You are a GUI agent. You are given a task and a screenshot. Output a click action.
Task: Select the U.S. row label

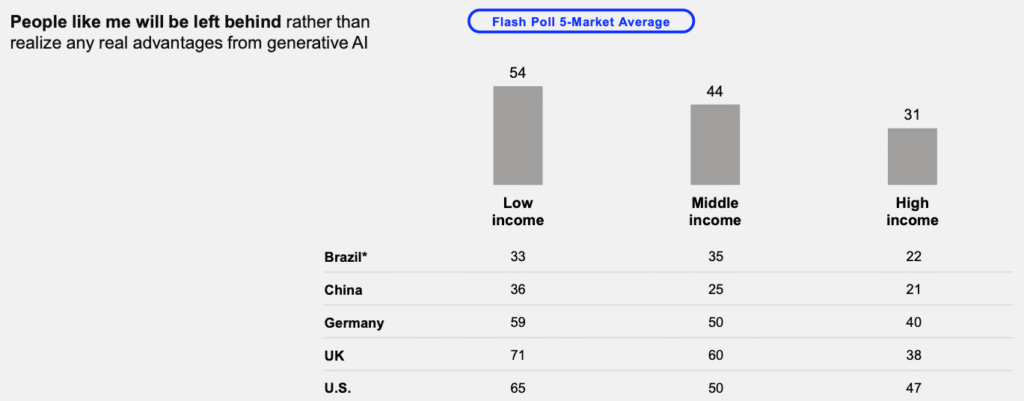tap(339, 388)
